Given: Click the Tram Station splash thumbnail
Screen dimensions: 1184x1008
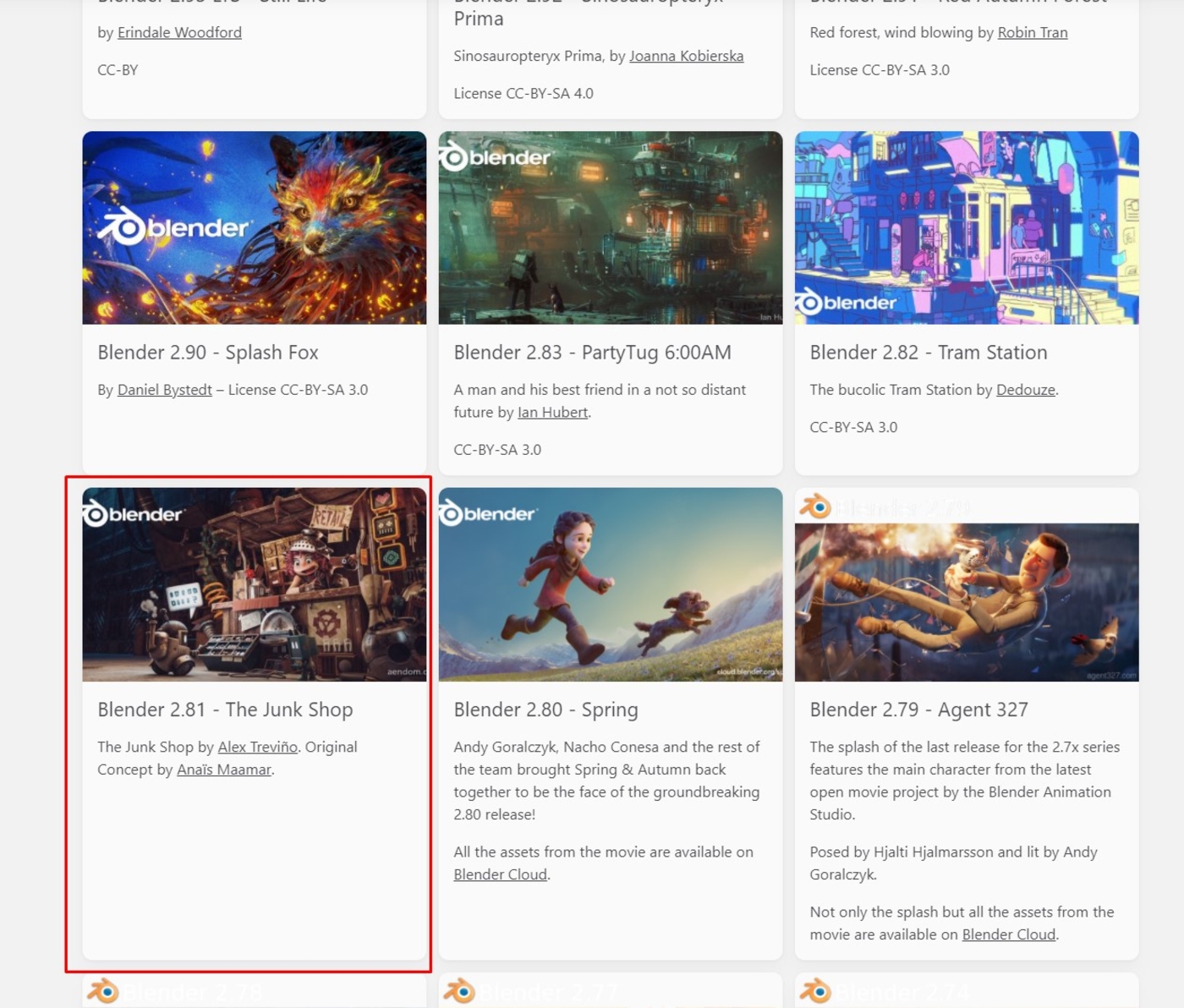Looking at the screenshot, I should 967,227.
